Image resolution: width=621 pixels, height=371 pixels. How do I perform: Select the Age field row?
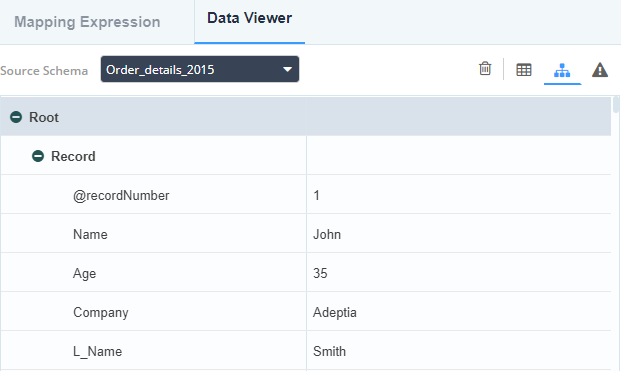click(x=306, y=273)
